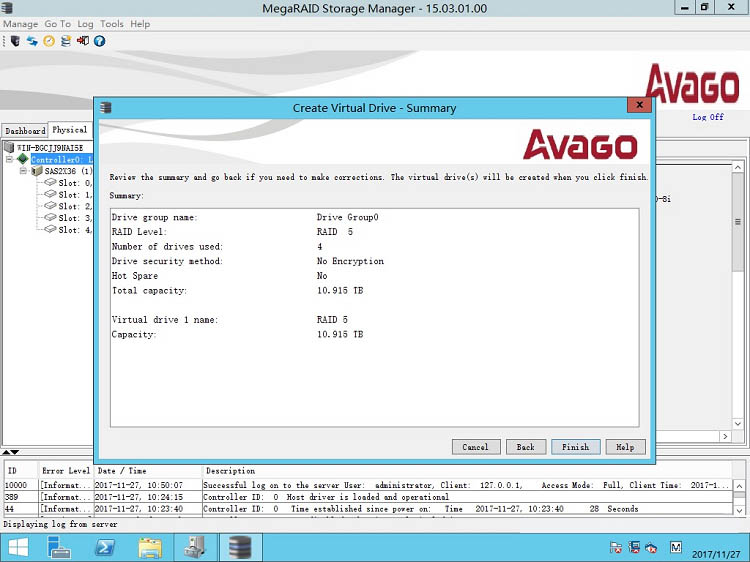The width and height of the screenshot is (750, 562).
Task: Click the MegaRAID database taskbar icon
Action: [x=240, y=548]
